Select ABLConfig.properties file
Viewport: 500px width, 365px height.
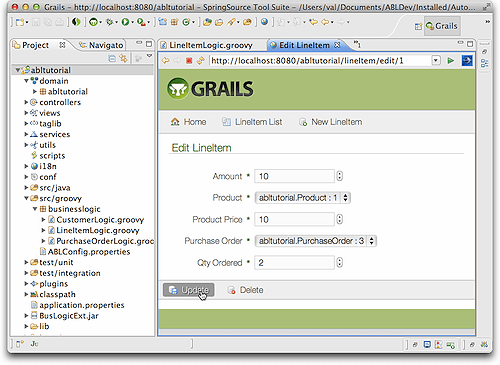coord(89,252)
